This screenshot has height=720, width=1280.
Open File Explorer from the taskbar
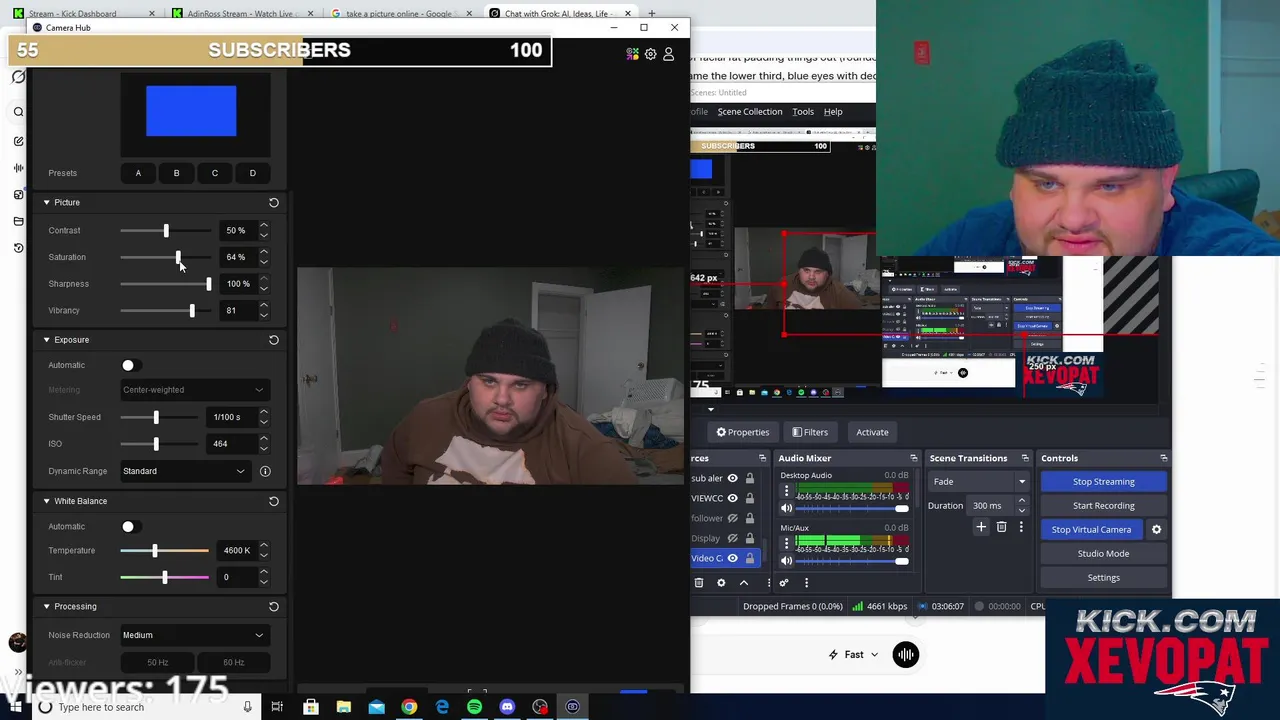(343, 707)
